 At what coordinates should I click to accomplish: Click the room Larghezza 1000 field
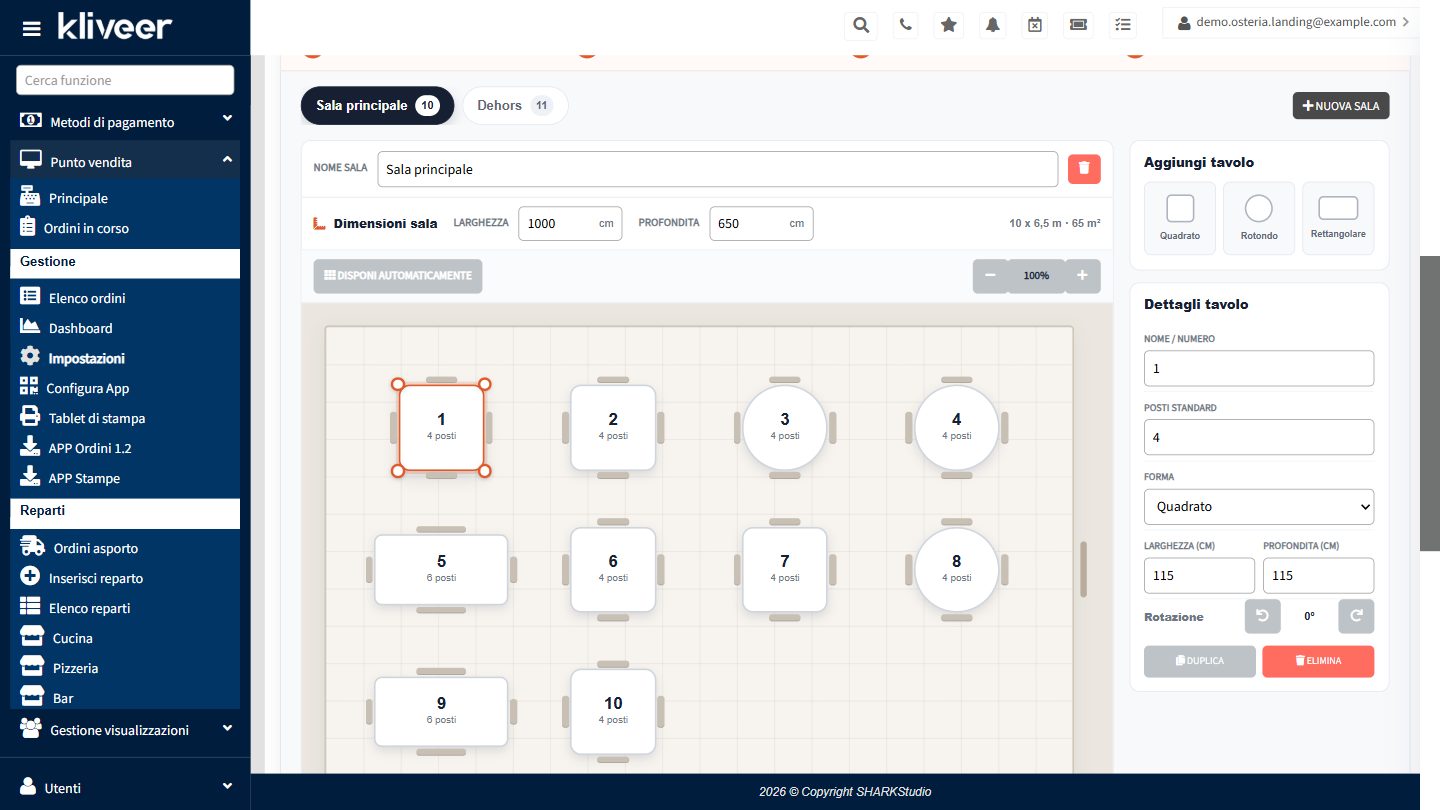(x=570, y=223)
